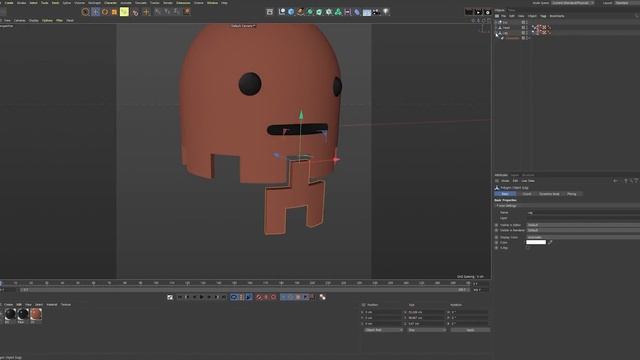
Task: Click the red Autokeying icon
Action: click(x=266, y=297)
